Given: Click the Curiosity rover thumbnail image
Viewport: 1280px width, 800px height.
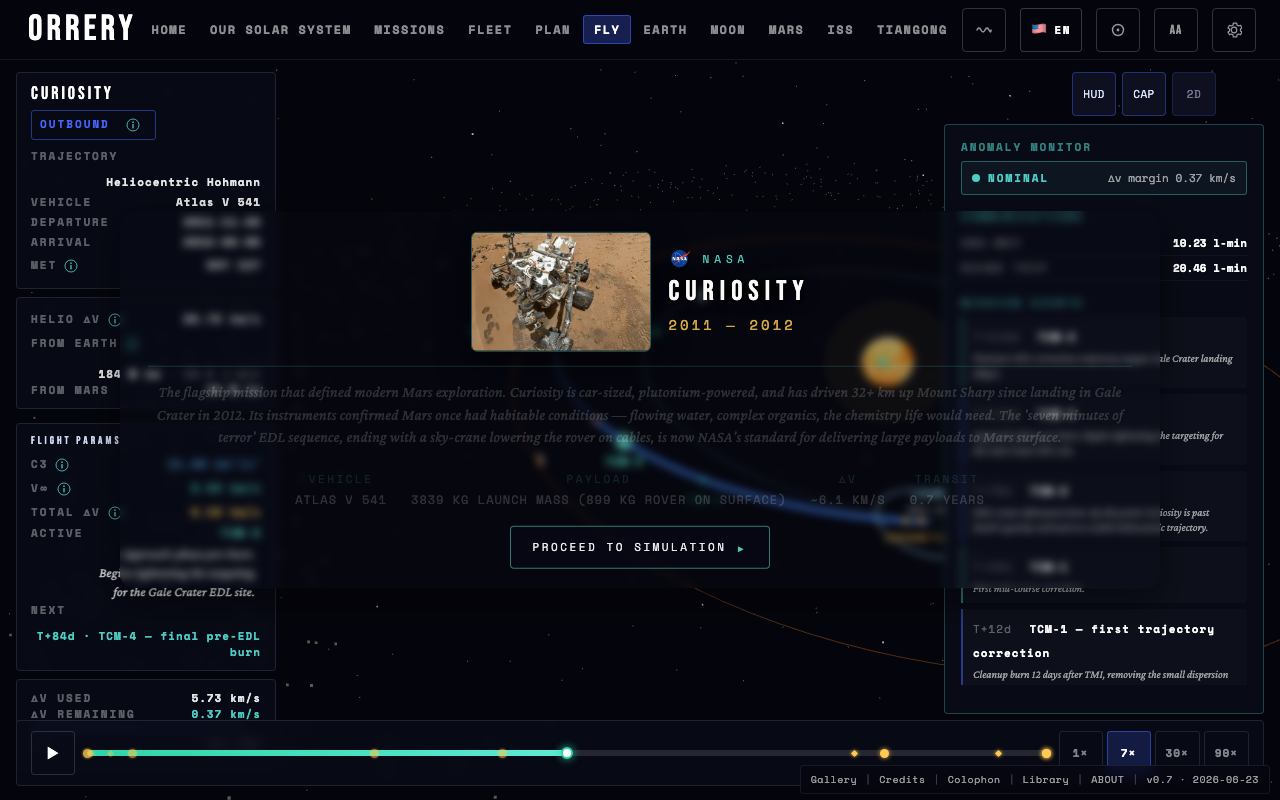Looking at the screenshot, I should [x=561, y=291].
